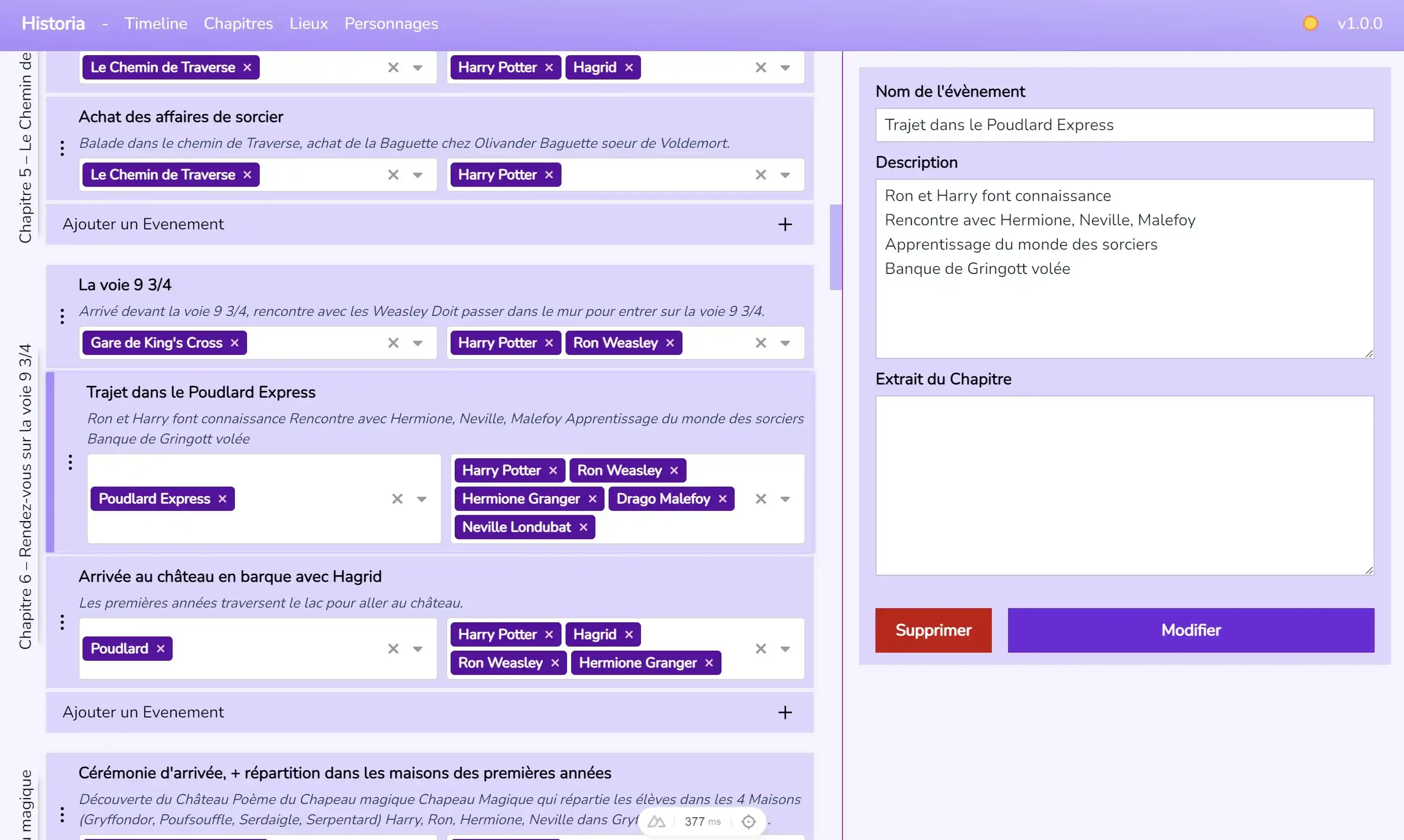Open the Chapitres page
The height and width of the screenshot is (840, 1404).
pos(238,23)
